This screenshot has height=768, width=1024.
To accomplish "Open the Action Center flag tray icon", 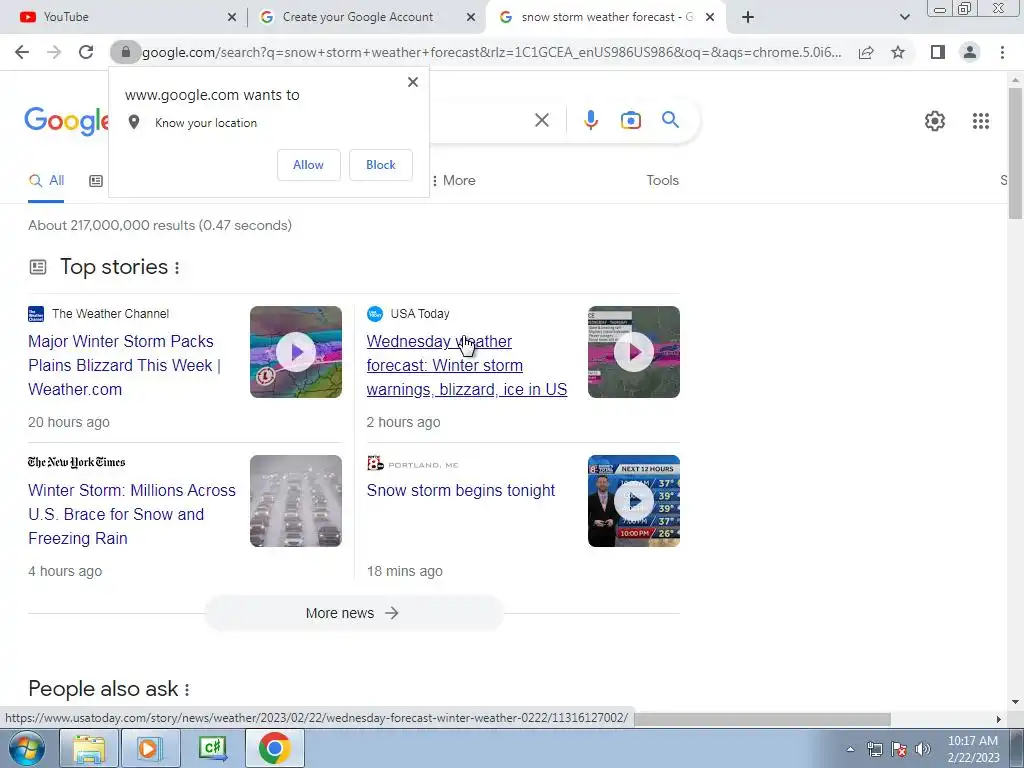I will [899, 749].
